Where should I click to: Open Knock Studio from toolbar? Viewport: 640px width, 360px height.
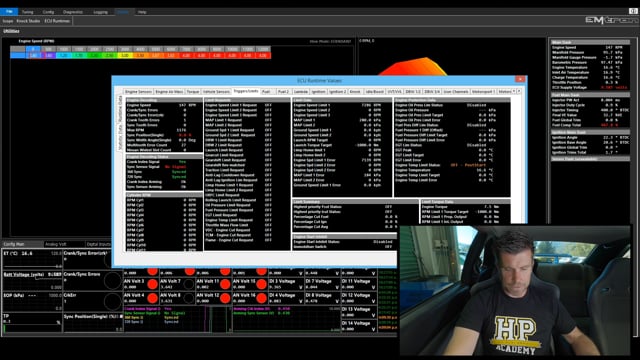point(28,21)
